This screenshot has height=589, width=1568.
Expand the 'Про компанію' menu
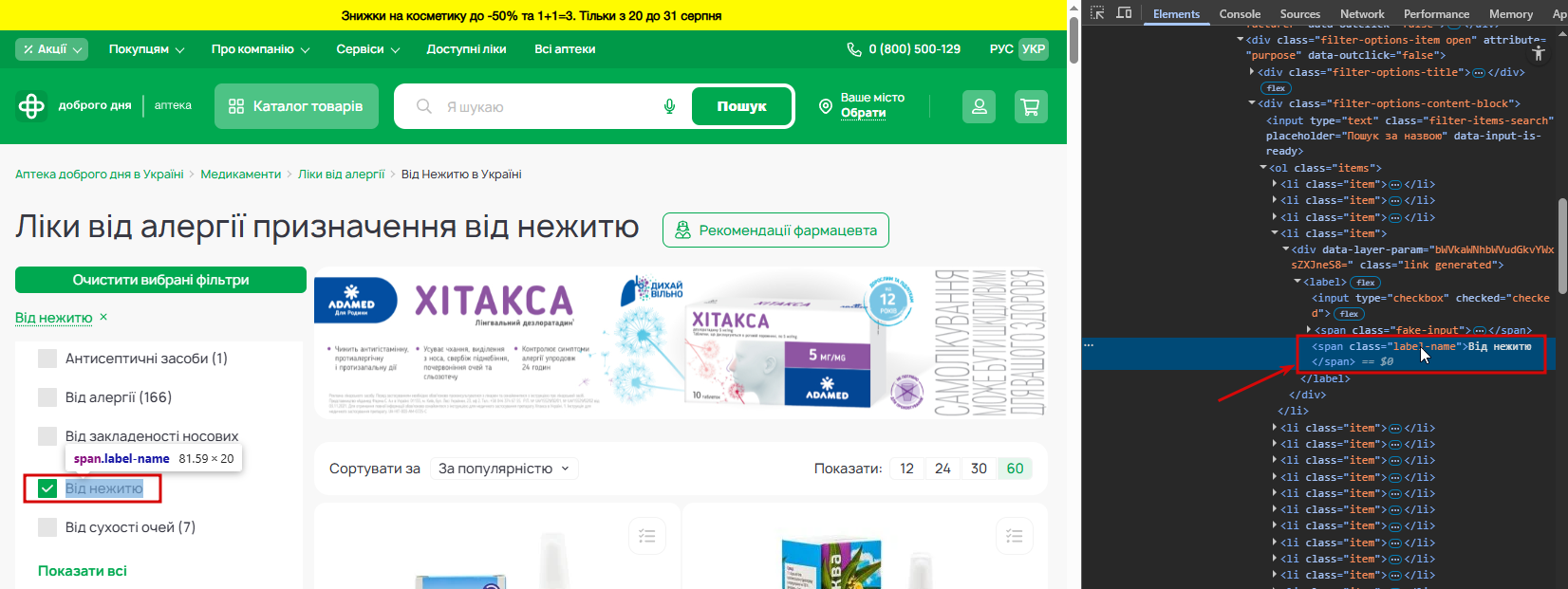tap(260, 49)
